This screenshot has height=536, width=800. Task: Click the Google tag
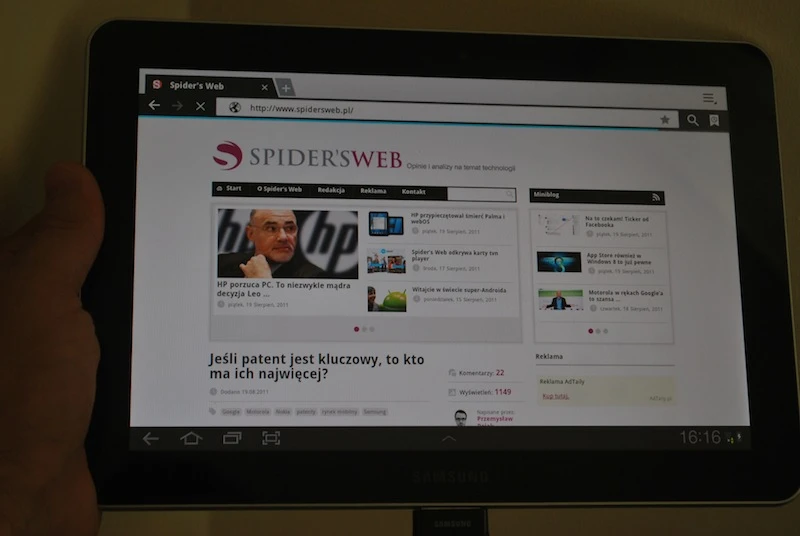click(x=231, y=412)
